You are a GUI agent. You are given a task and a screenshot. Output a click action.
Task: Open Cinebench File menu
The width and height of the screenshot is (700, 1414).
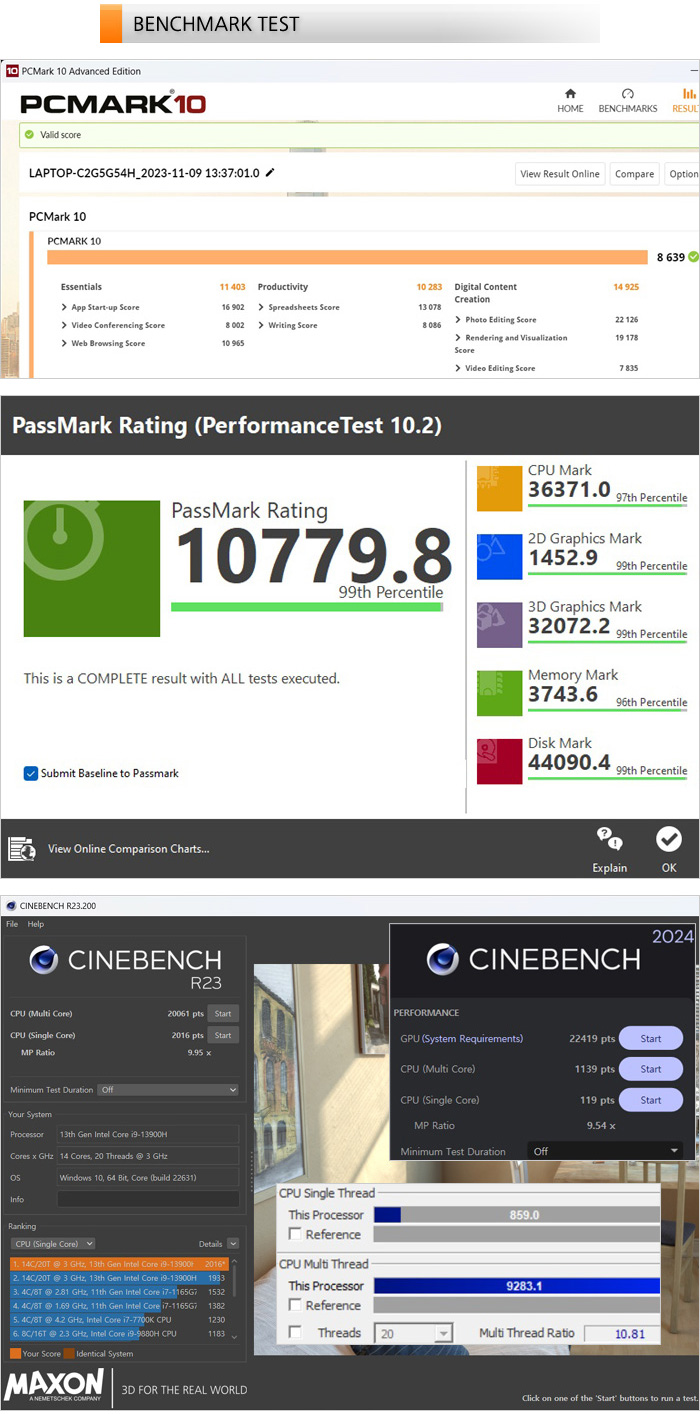coord(12,924)
